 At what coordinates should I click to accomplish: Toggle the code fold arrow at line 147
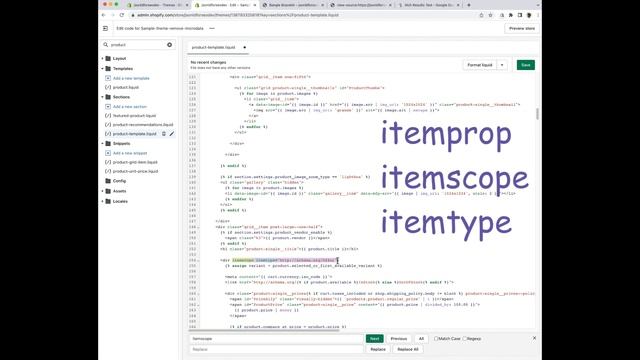coord(199,227)
